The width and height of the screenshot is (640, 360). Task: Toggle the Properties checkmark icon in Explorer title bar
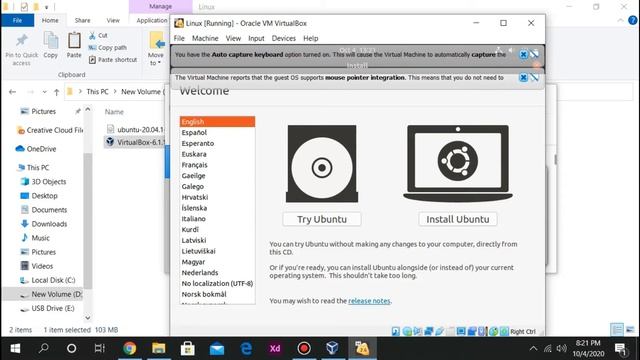pyautogui.click(x=24, y=7)
